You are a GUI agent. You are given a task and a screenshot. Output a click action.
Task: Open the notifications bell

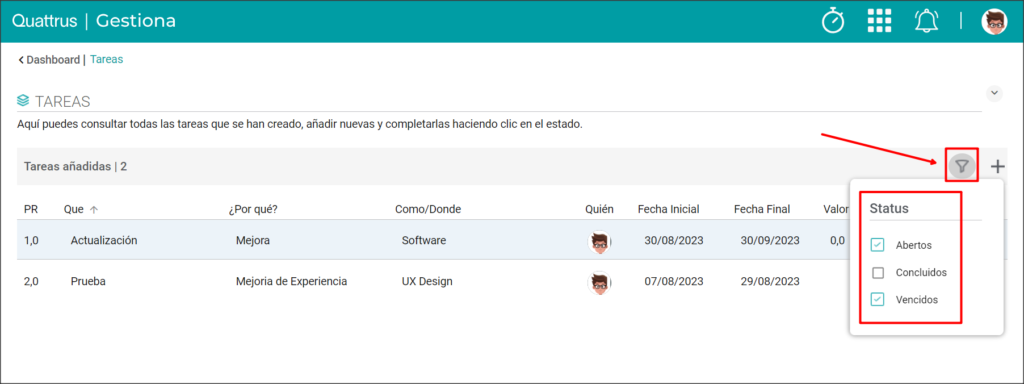[926, 21]
